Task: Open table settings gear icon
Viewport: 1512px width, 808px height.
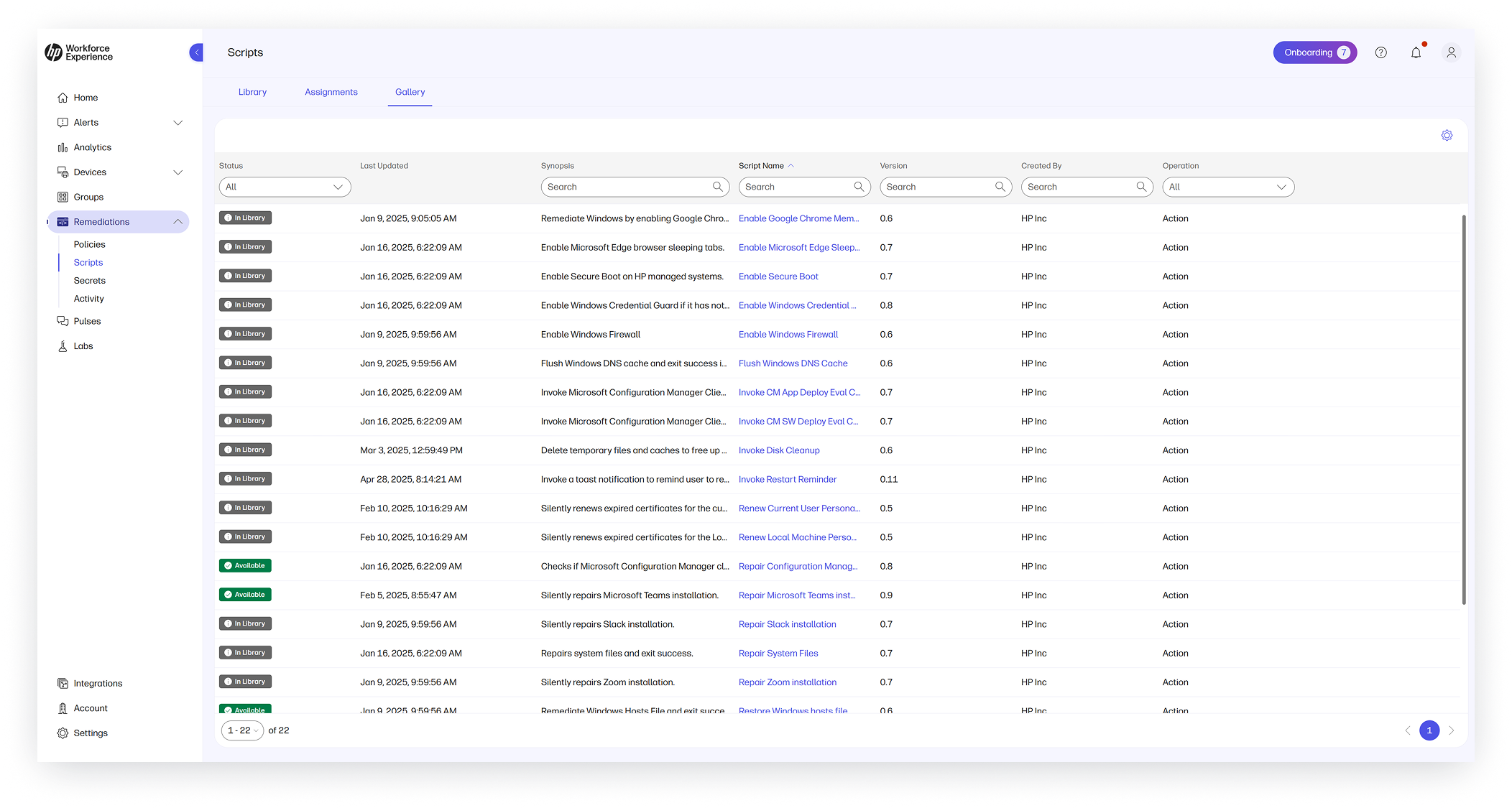Action: coord(1447,135)
